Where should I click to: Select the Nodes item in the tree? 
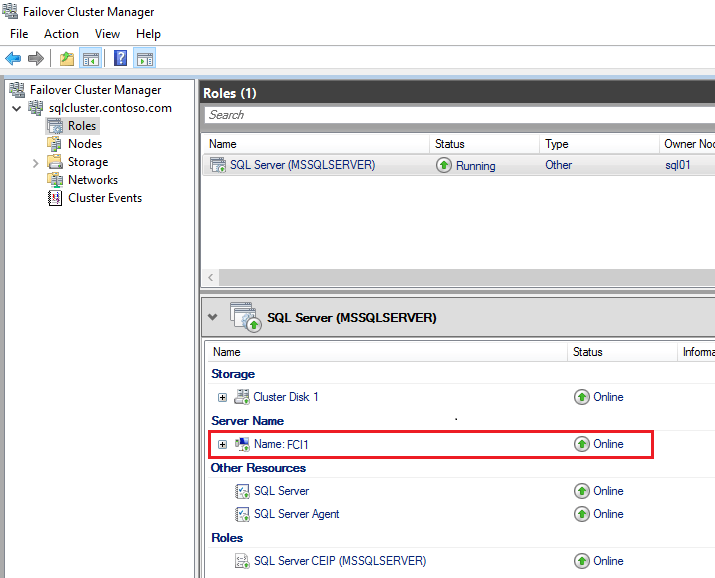pyautogui.click(x=84, y=144)
